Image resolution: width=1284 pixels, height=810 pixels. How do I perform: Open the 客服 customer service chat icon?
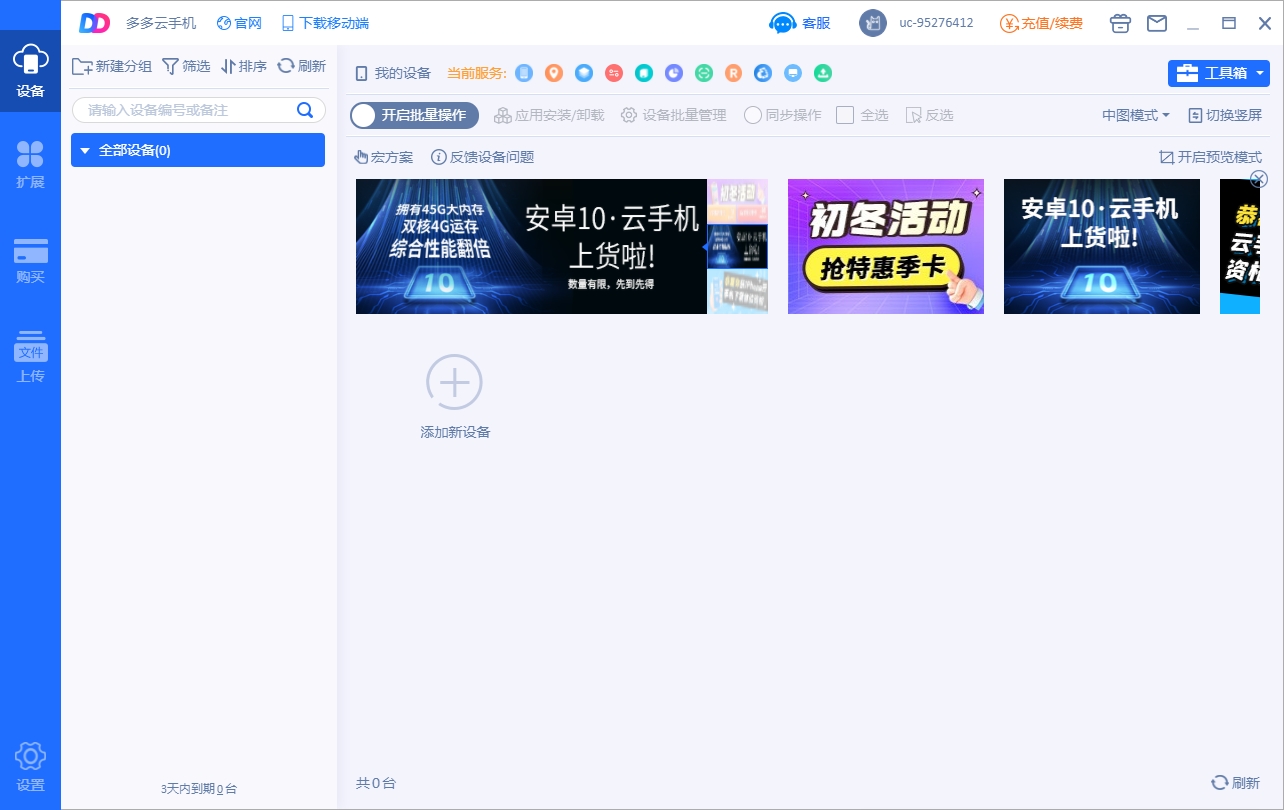(x=781, y=23)
